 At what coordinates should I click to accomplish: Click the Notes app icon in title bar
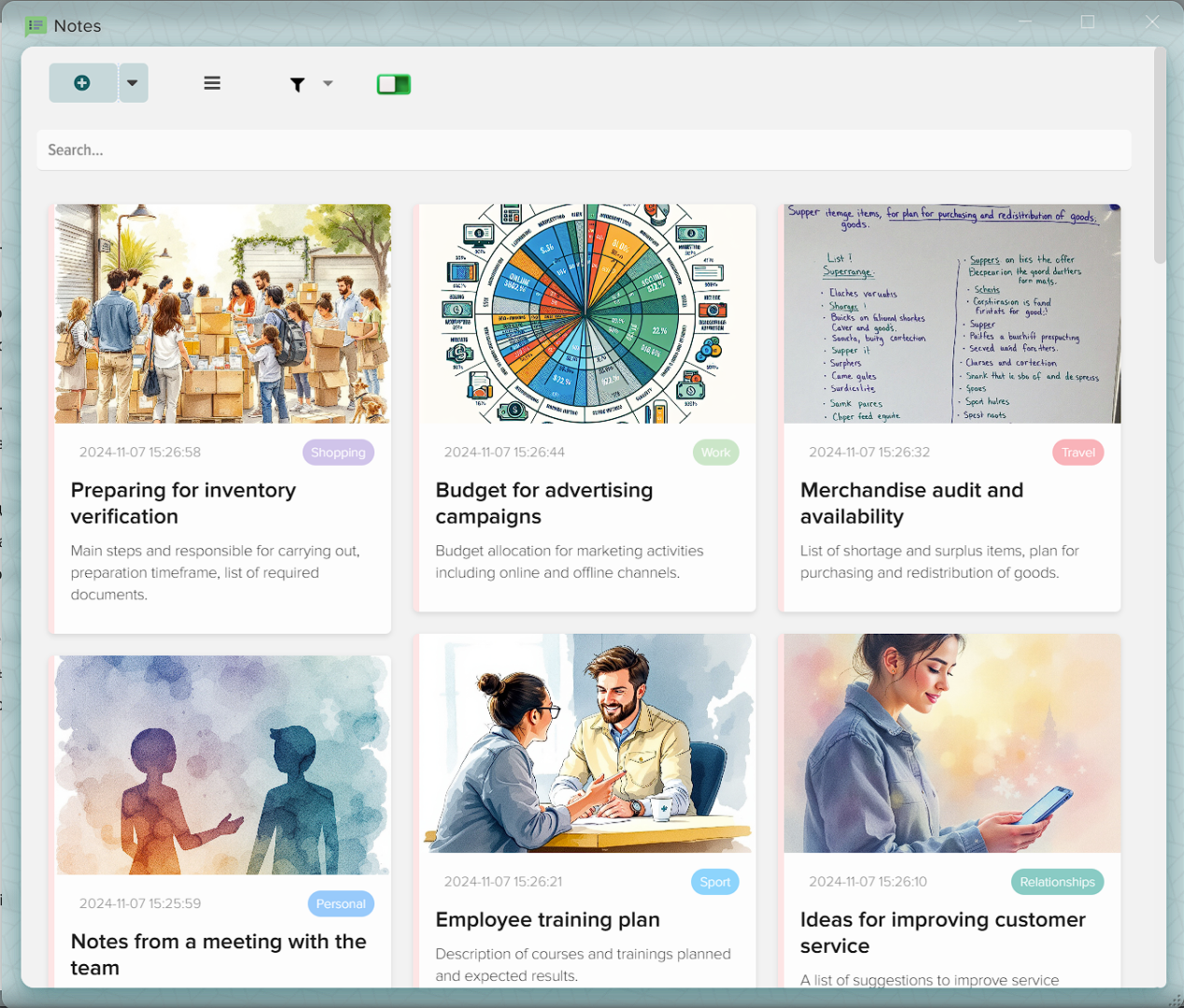tap(35, 26)
